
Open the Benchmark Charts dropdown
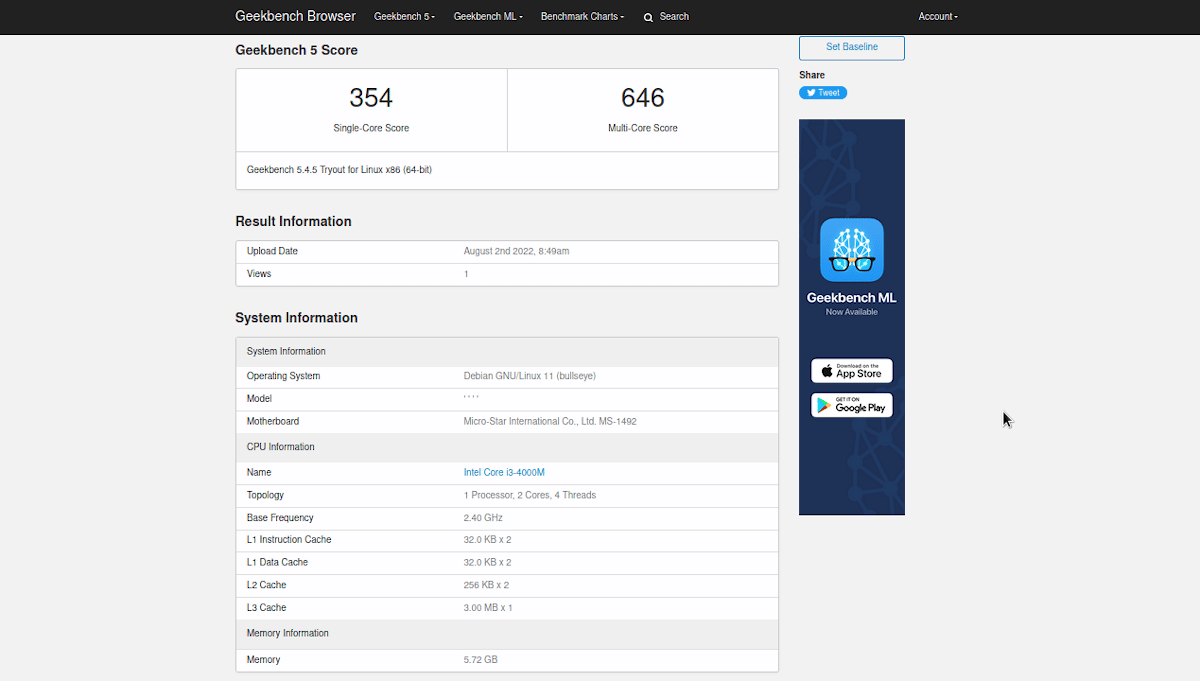click(582, 17)
